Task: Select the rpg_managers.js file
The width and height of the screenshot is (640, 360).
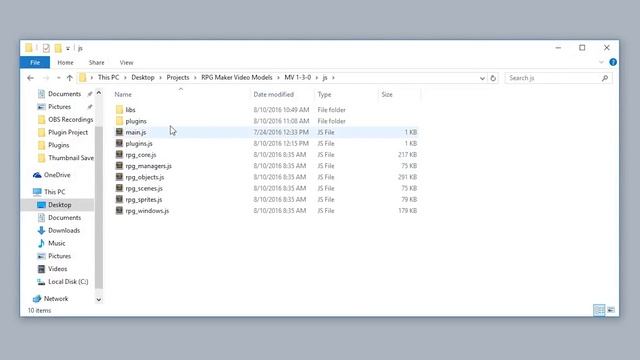Action: [149, 166]
